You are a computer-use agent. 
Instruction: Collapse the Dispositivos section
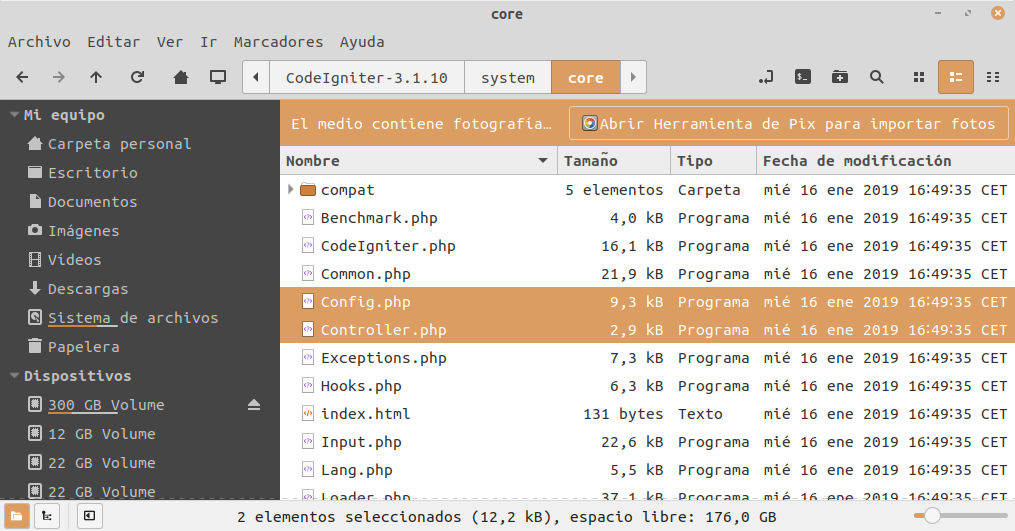14,376
